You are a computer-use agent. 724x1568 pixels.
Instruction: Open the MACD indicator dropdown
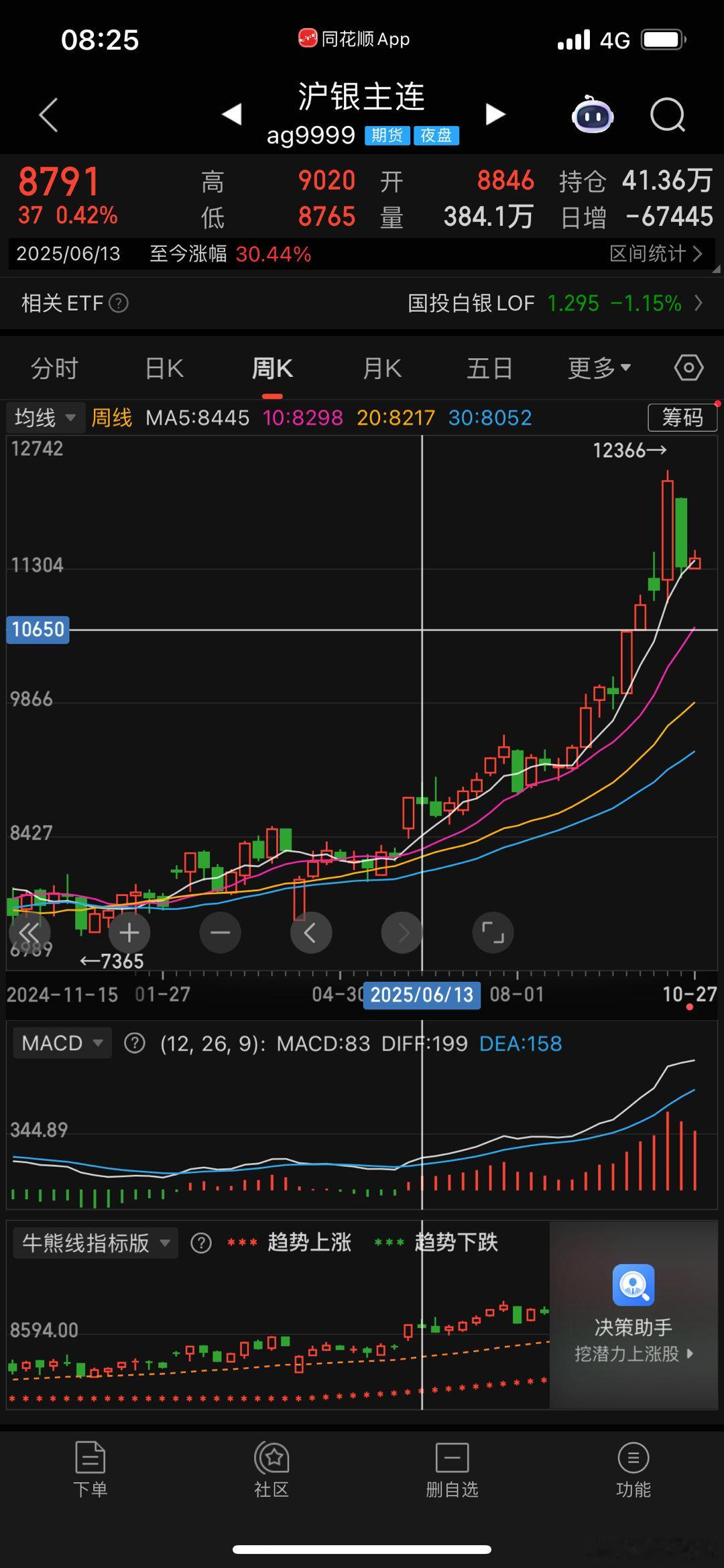pos(62,1044)
